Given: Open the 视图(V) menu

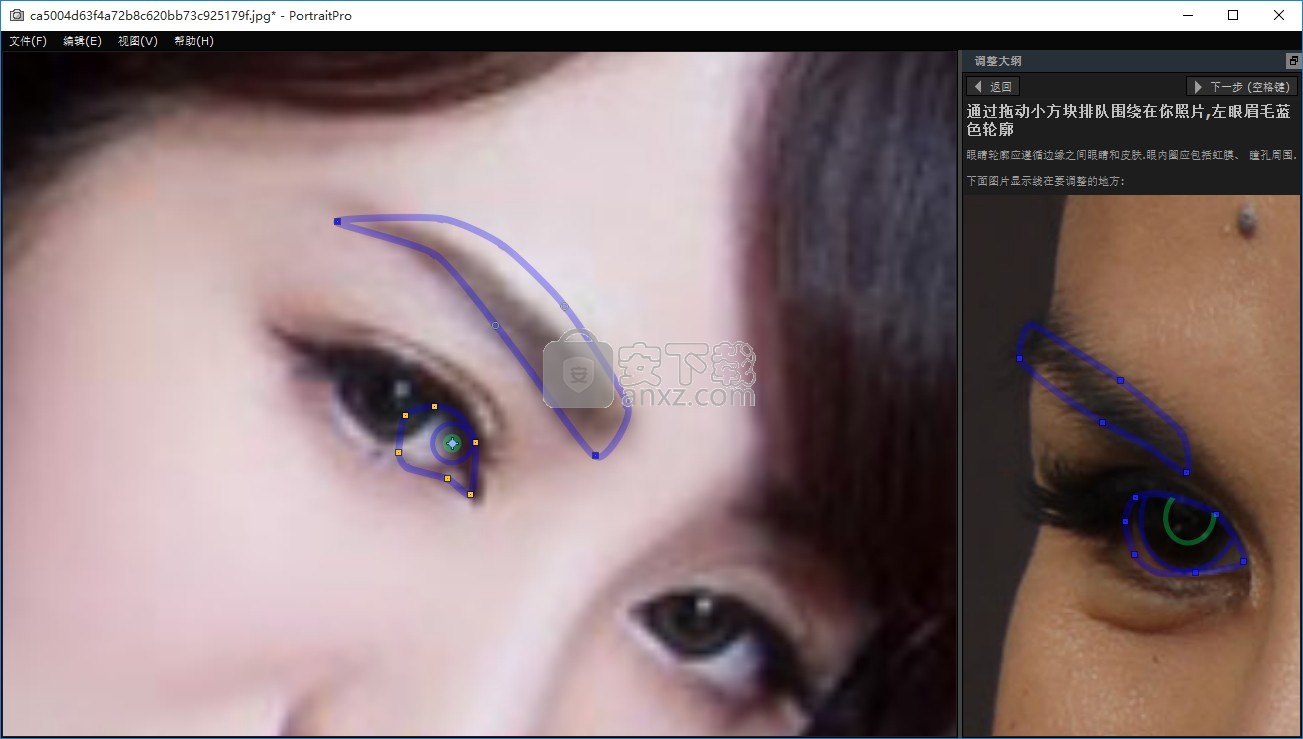Looking at the screenshot, I should [x=137, y=41].
